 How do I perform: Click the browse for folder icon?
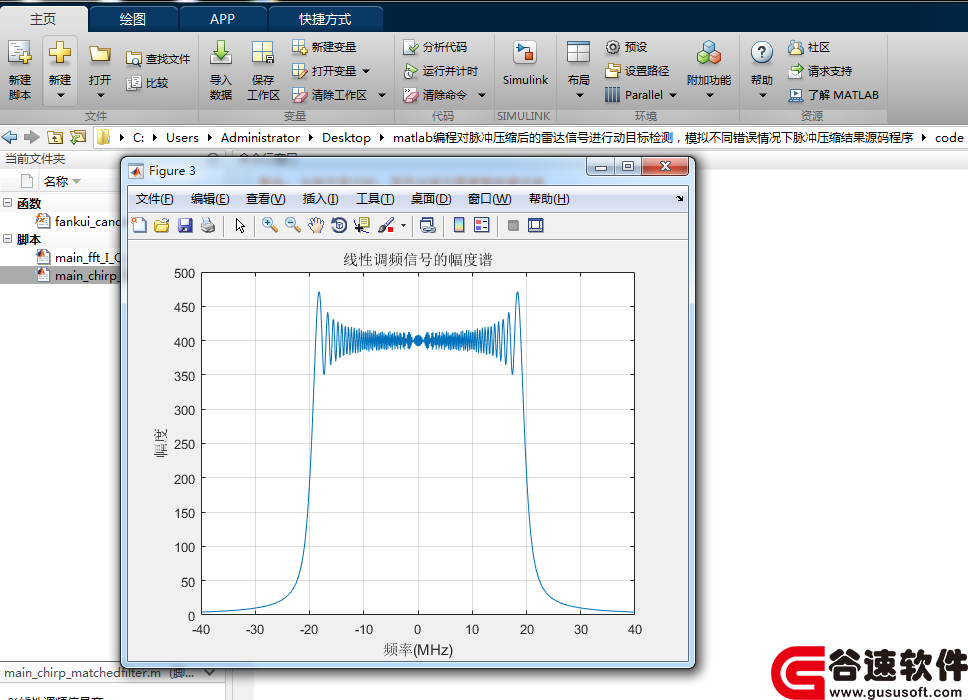[78, 137]
